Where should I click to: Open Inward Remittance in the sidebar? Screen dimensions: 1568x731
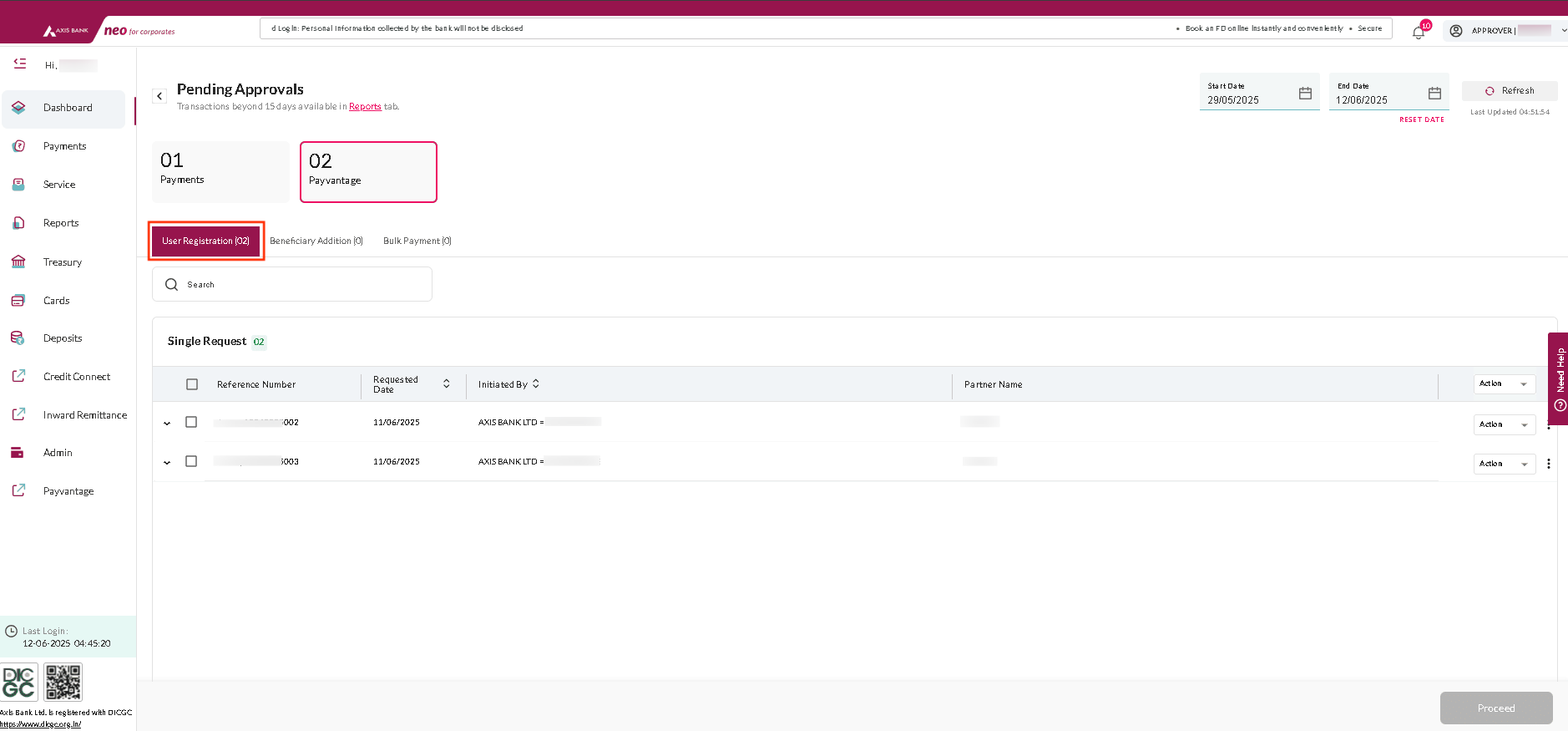(85, 415)
